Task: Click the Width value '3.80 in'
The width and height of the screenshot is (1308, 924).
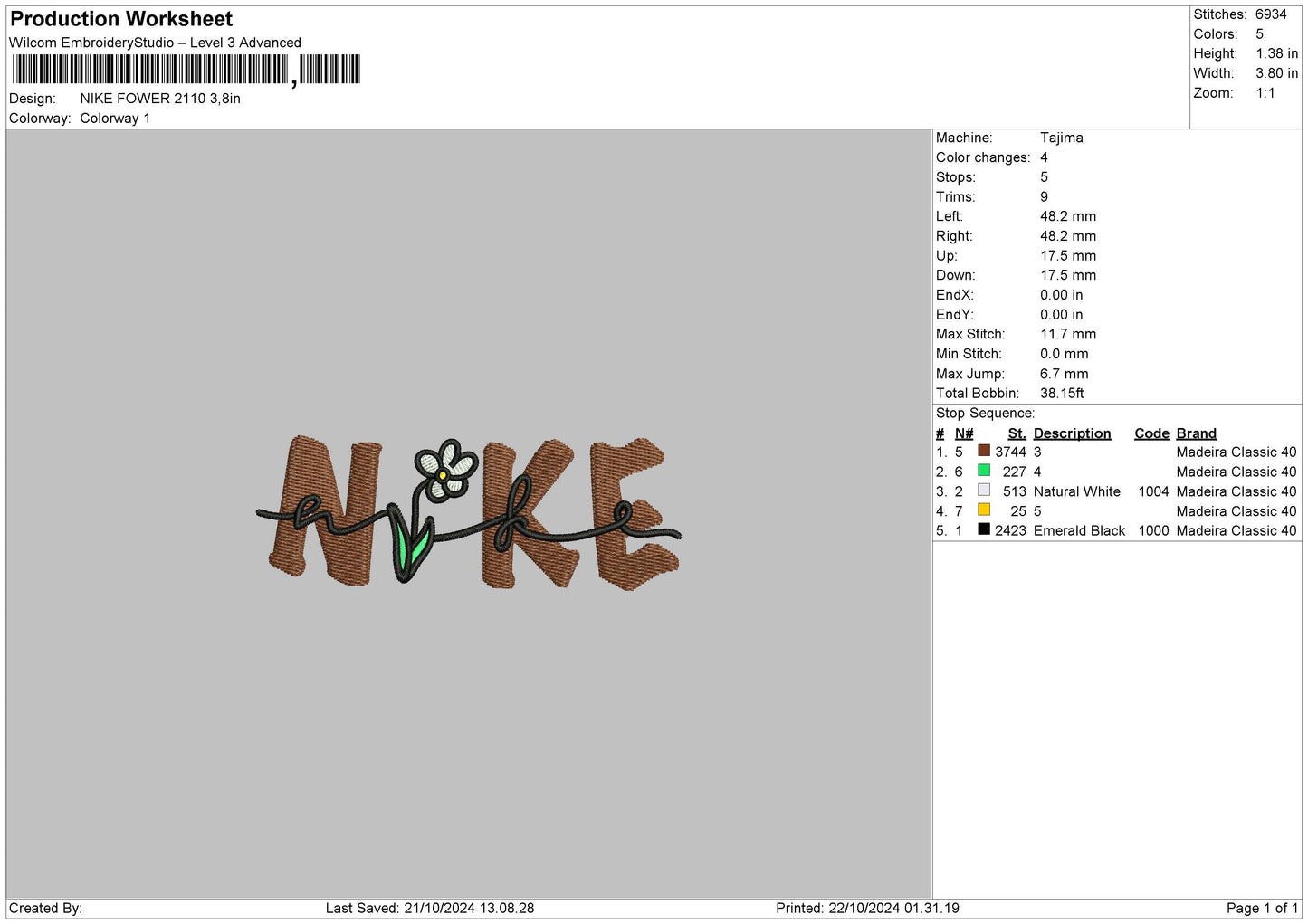Action: [x=1276, y=73]
